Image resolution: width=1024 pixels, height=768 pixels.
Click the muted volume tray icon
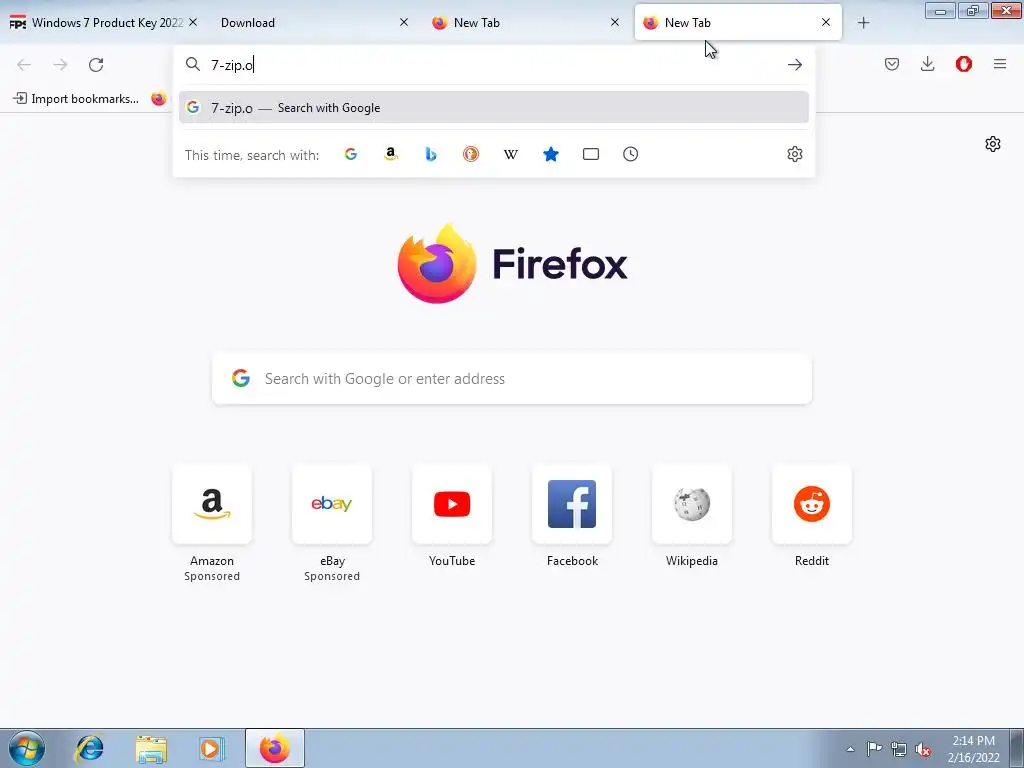coord(923,749)
